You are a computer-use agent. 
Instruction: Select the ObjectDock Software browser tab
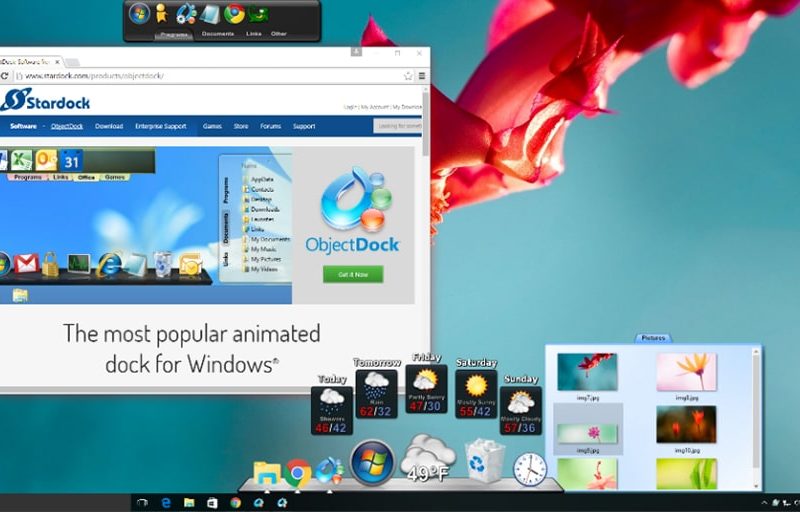coord(29,62)
